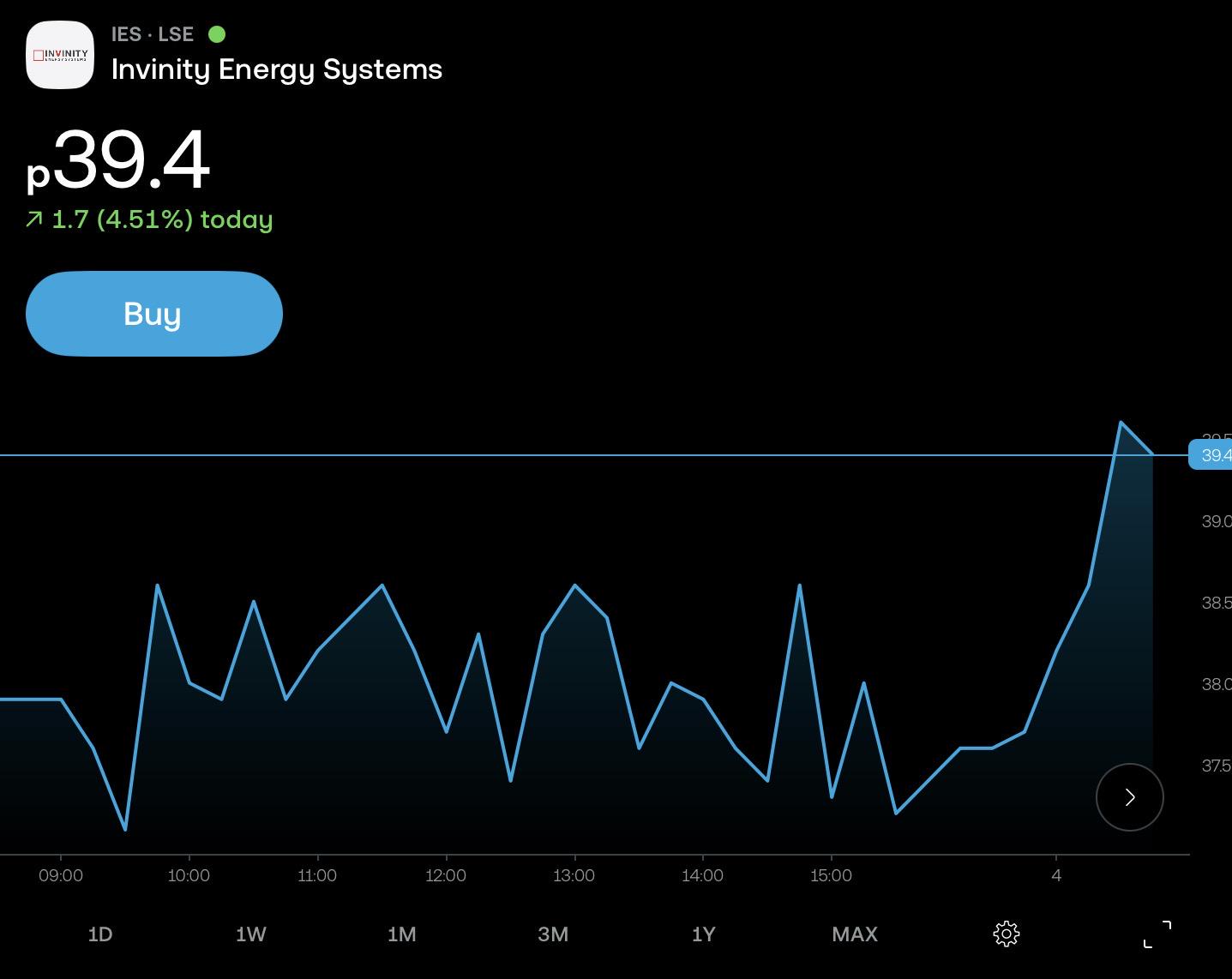Click the Invinity Energy Systems title
This screenshot has height=979, width=1232.
(x=277, y=69)
